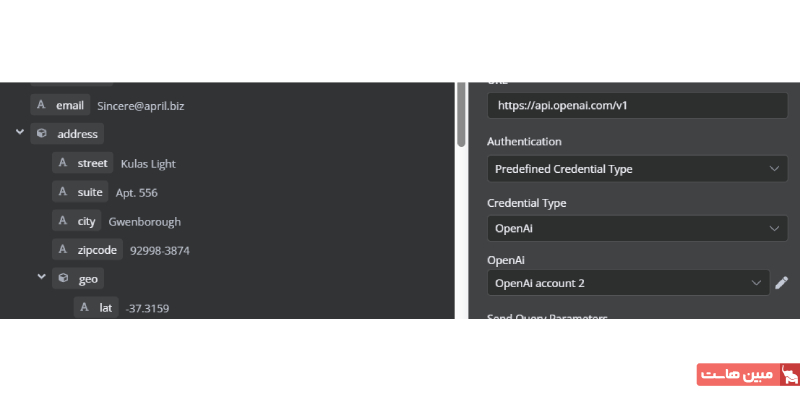Open the Authentication dropdown
This screenshot has width=800, height=400.
point(637,169)
